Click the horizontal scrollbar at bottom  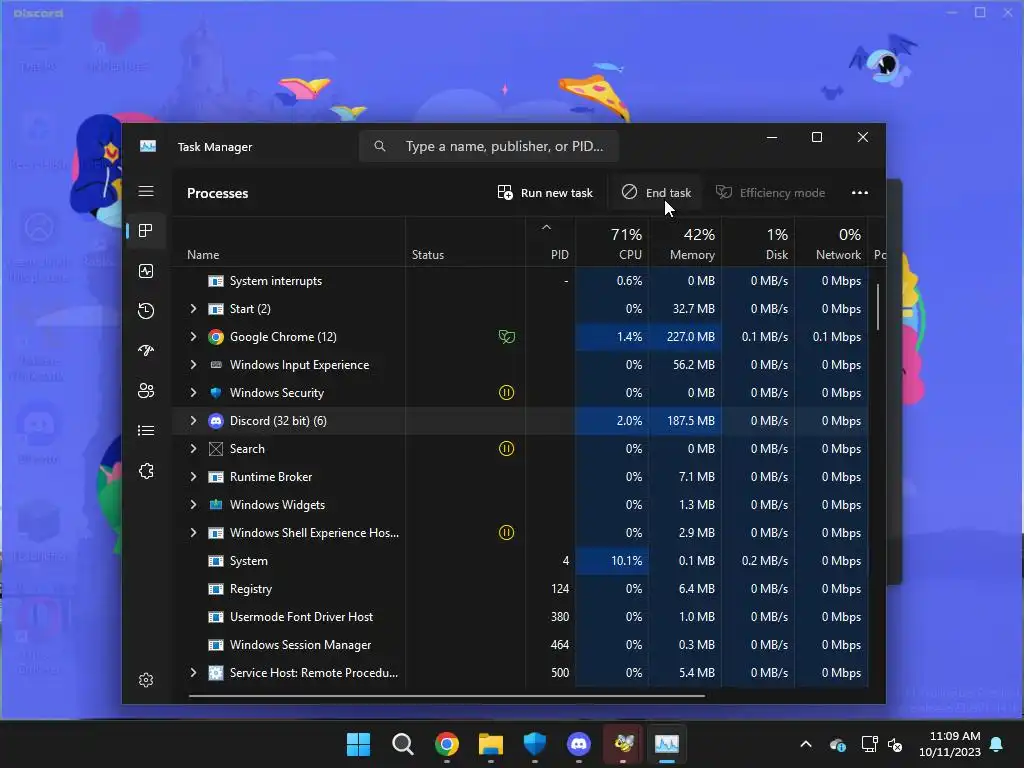click(447, 696)
